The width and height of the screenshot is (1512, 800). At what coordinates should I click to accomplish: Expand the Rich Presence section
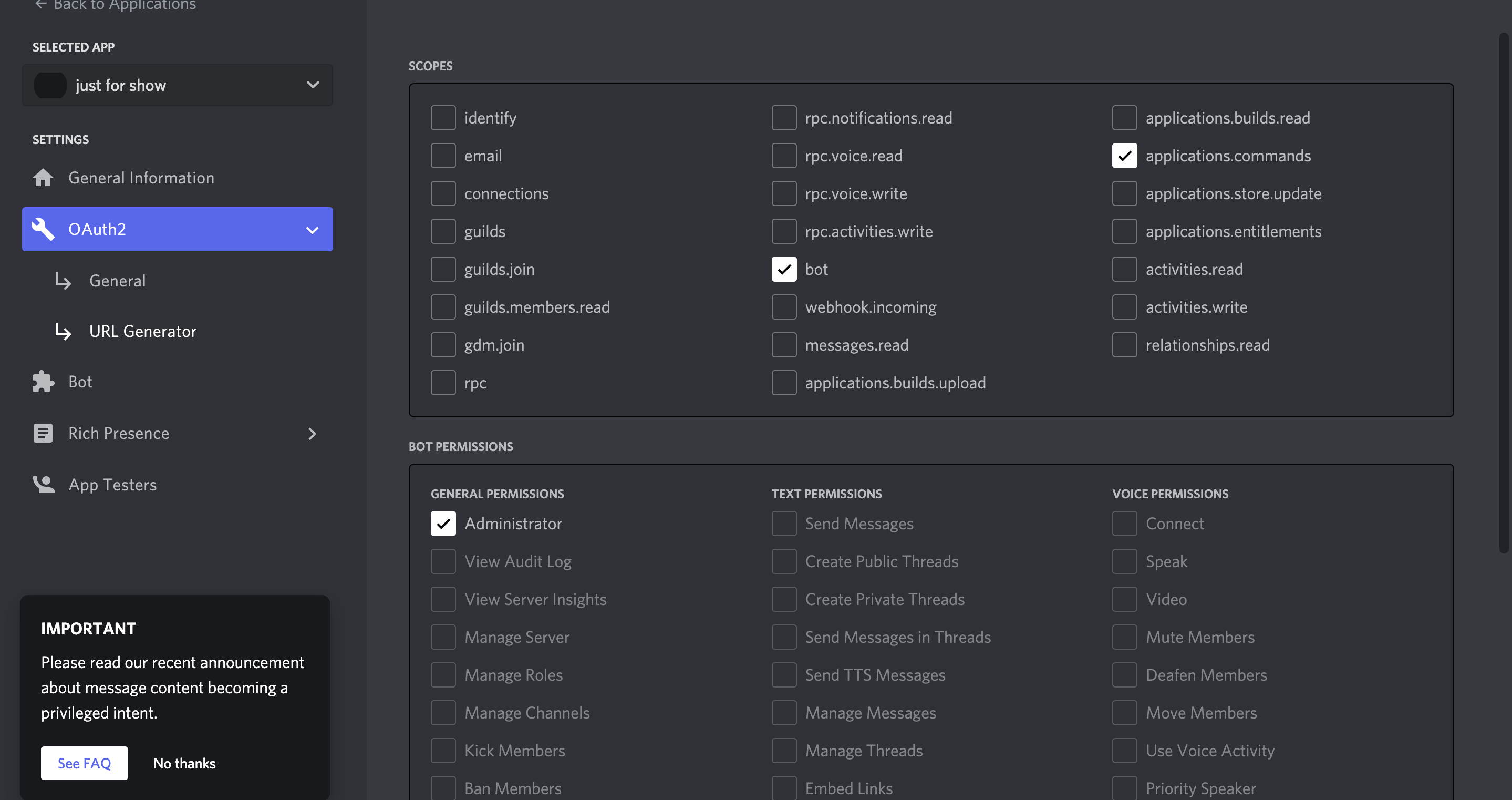pos(313,434)
